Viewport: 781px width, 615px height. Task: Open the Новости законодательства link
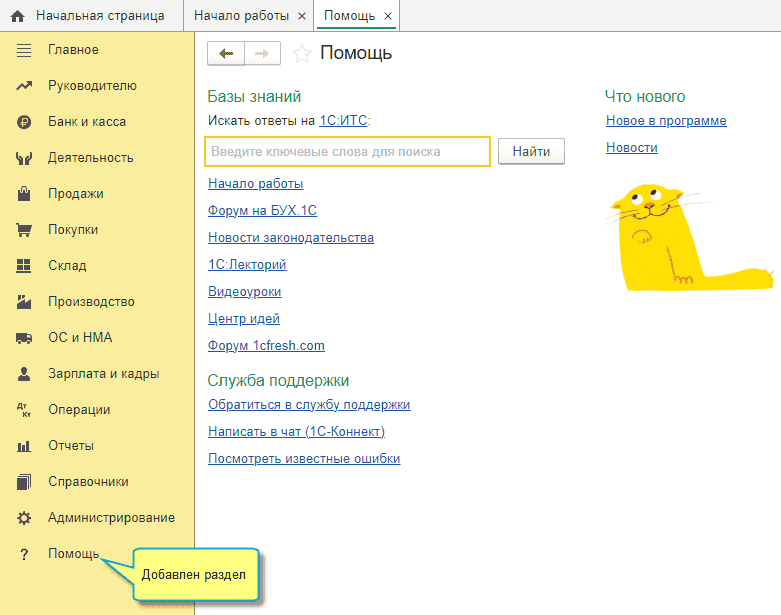[291, 238]
